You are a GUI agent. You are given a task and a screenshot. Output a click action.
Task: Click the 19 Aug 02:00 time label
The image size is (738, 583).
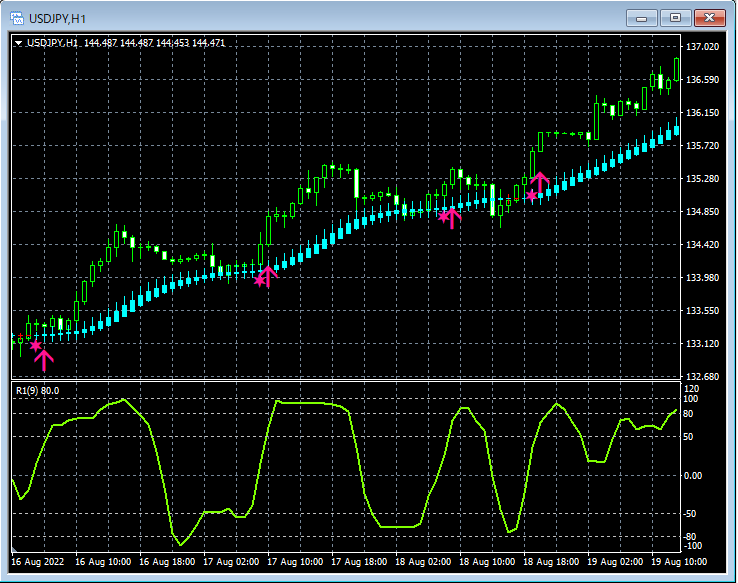(615, 562)
